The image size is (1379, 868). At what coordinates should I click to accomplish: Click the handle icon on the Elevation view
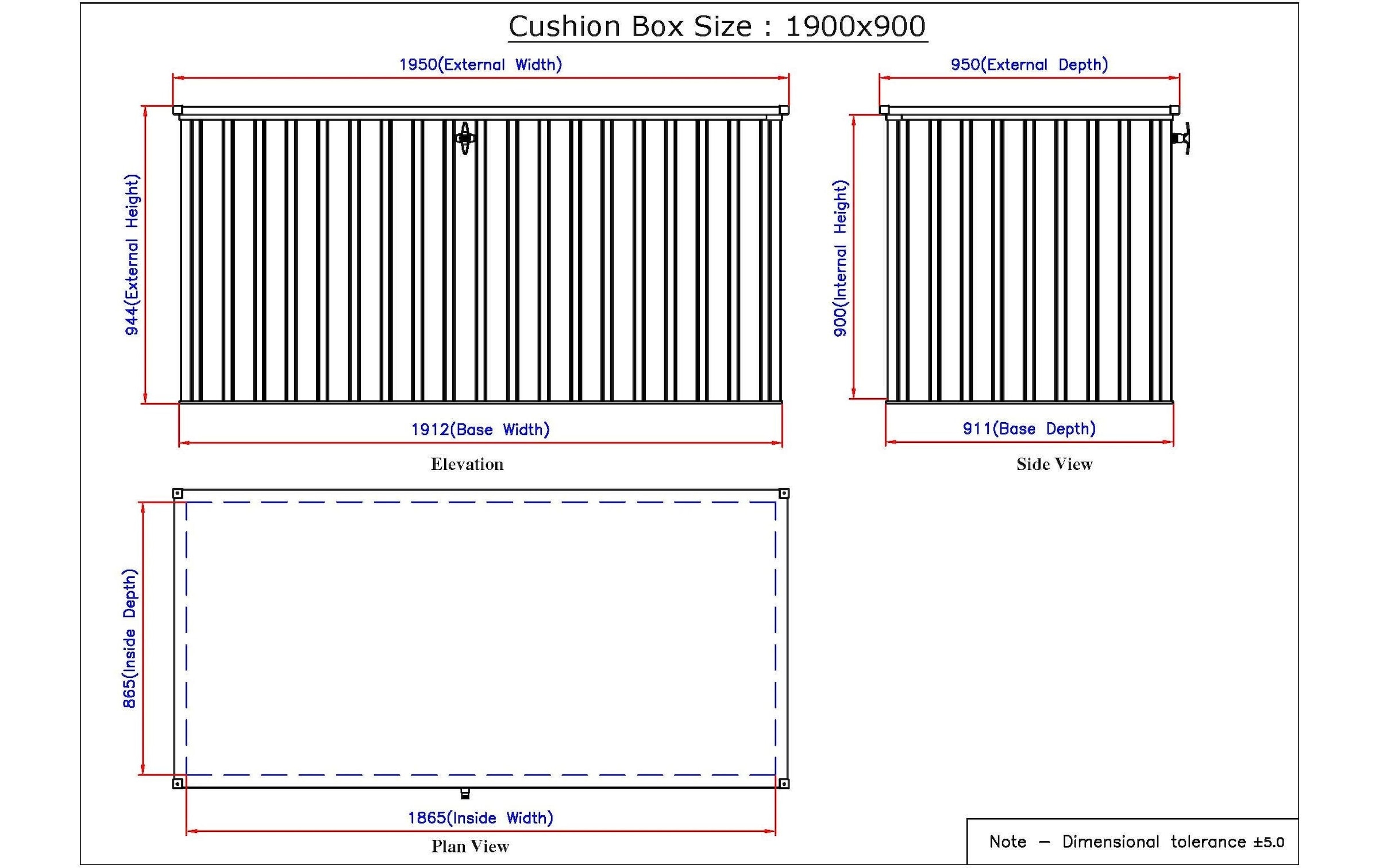pos(465,138)
